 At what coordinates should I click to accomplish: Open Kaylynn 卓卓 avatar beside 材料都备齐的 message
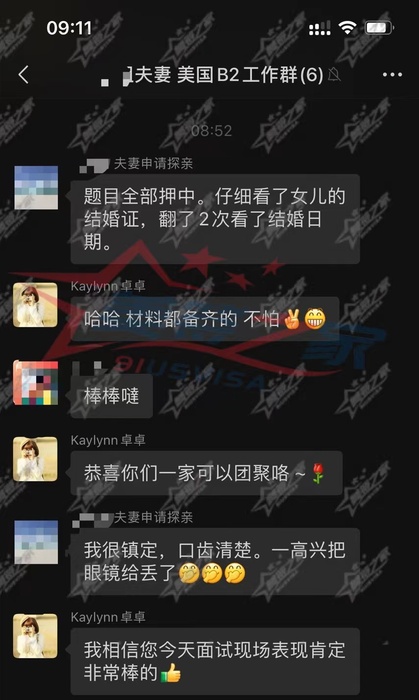click(35, 305)
